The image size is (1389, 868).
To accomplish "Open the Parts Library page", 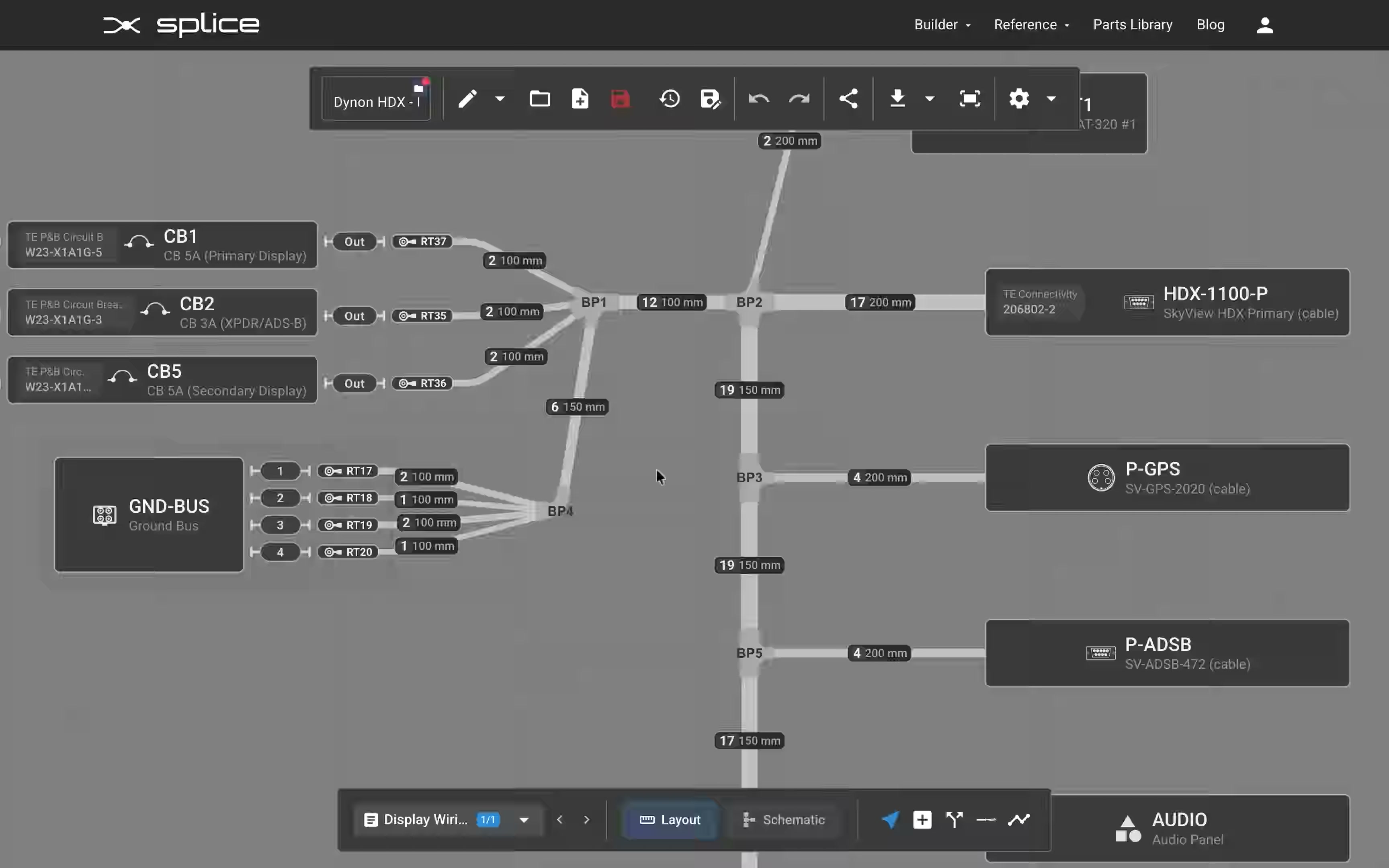I will [1132, 24].
